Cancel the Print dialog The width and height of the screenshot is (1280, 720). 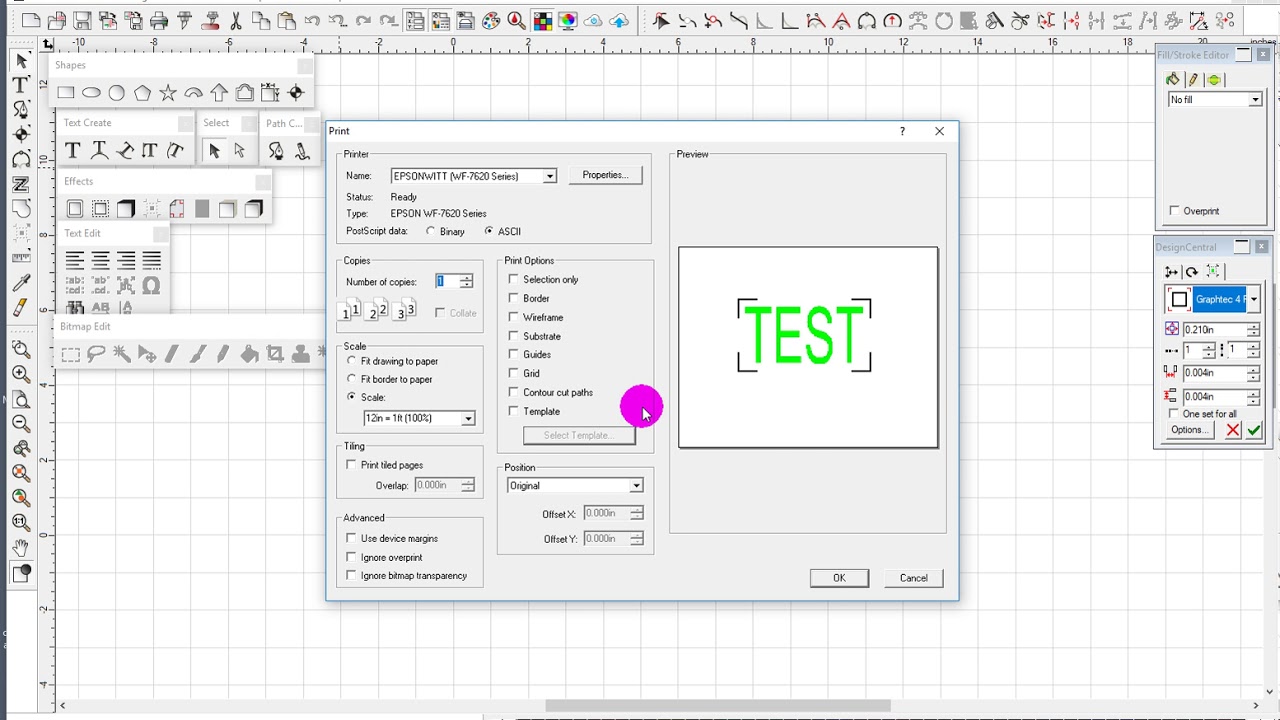point(913,578)
